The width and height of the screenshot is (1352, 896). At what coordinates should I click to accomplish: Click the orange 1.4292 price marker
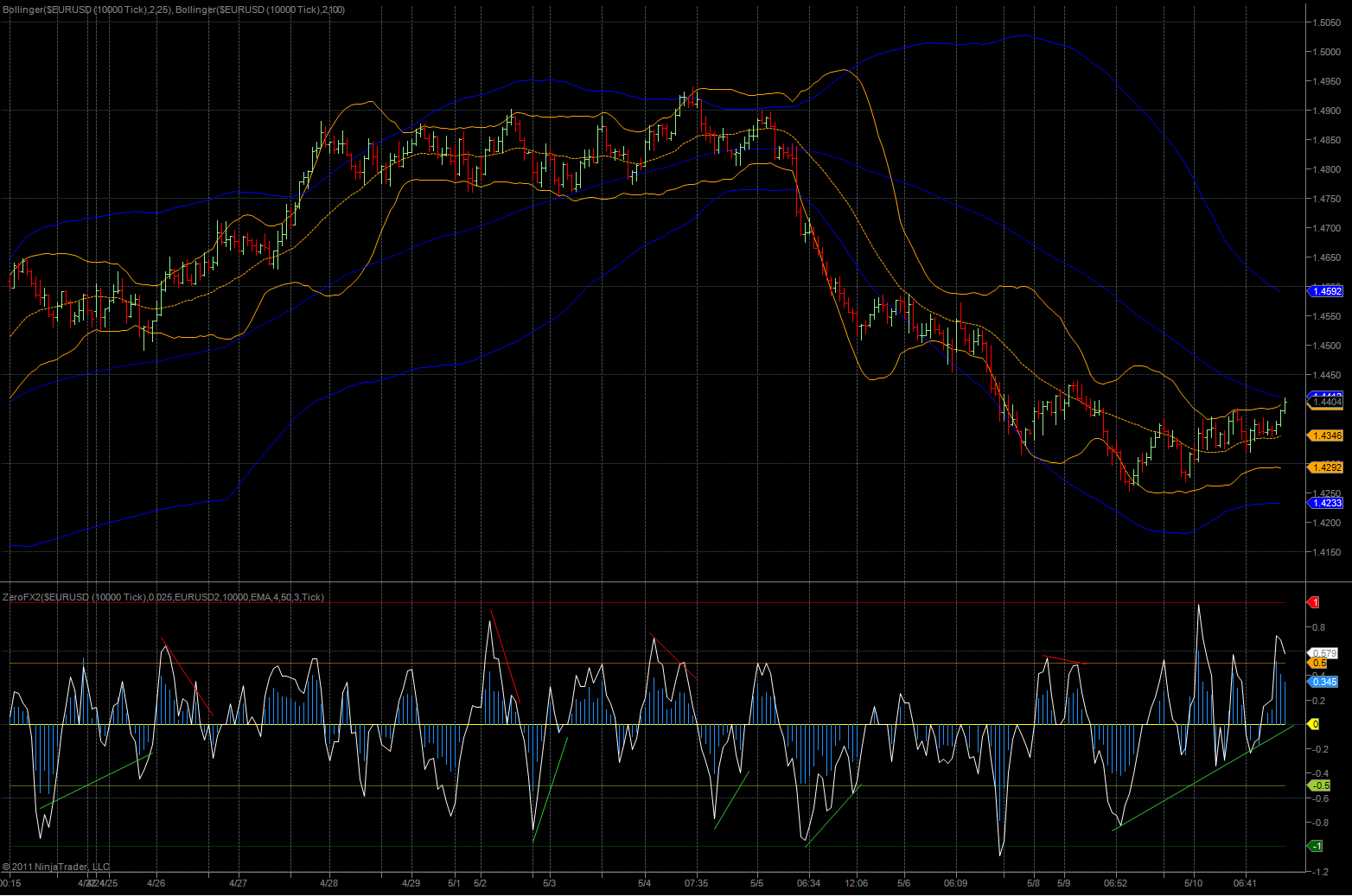(x=1326, y=467)
